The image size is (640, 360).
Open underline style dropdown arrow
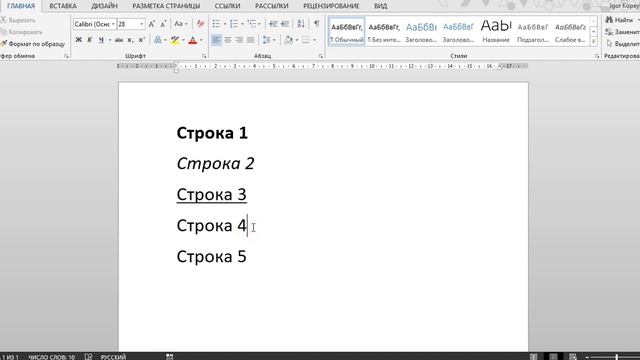pos(110,40)
